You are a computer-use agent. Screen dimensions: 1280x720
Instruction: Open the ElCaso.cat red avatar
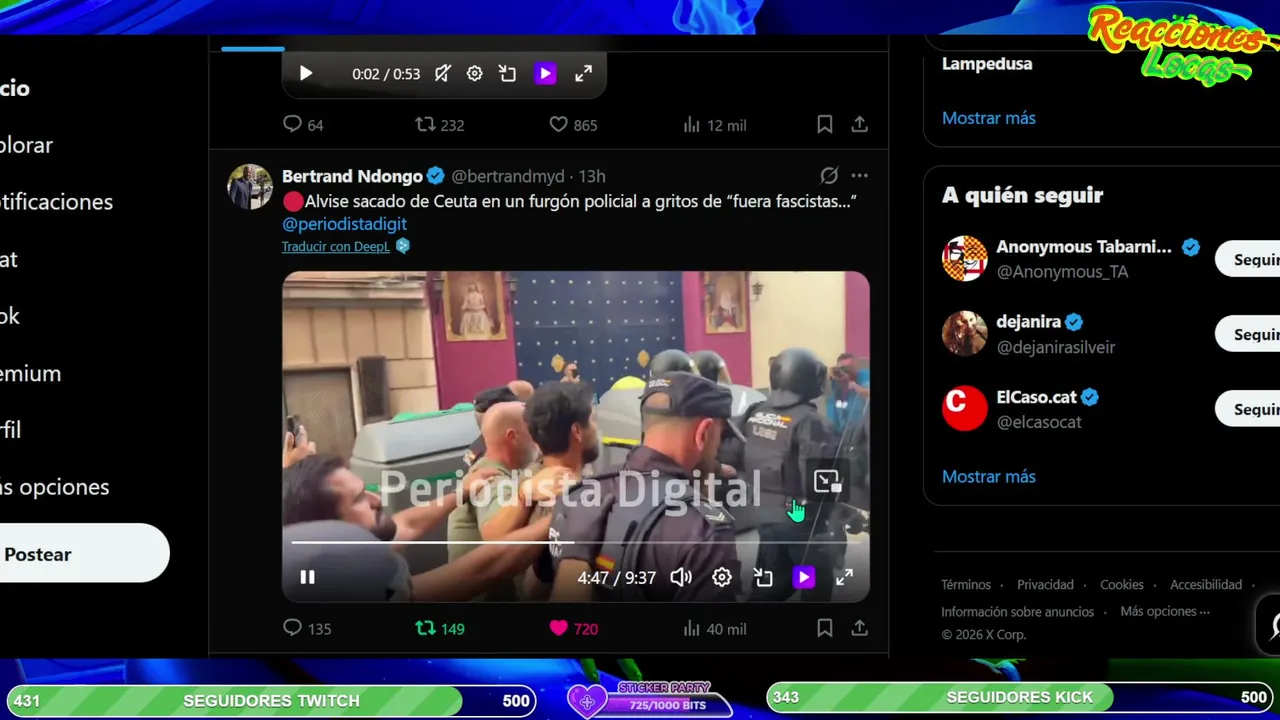pos(965,409)
